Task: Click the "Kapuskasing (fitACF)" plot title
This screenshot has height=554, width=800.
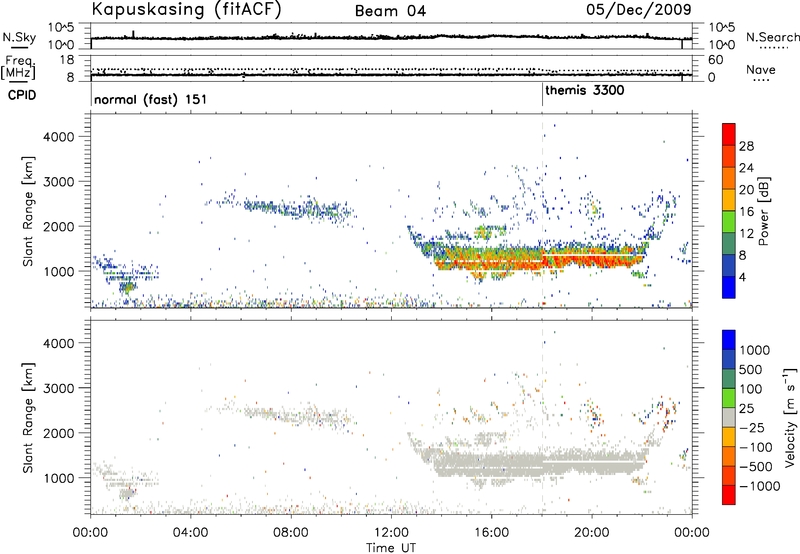Action: [x=186, y=9]
